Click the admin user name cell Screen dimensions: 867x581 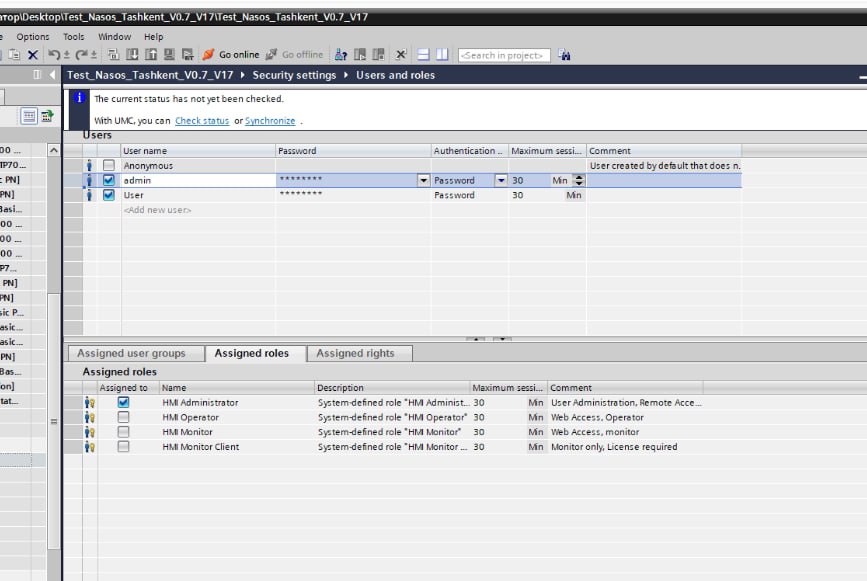[198, 180]
